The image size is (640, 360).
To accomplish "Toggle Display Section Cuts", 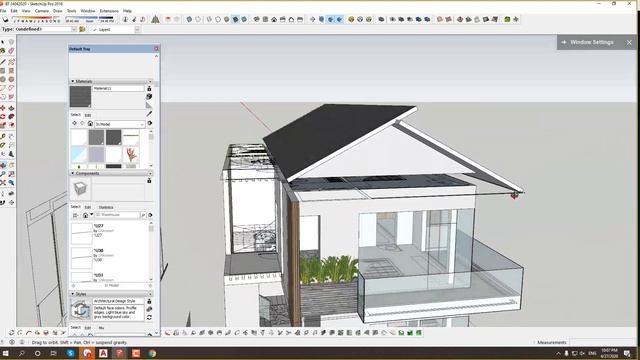I will 331,19.
